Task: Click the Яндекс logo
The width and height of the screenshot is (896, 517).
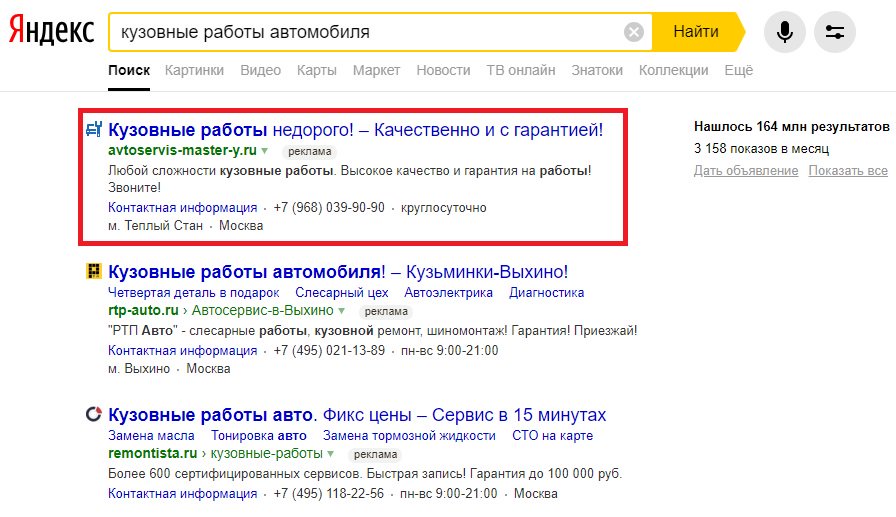Action: coord(51,31)
